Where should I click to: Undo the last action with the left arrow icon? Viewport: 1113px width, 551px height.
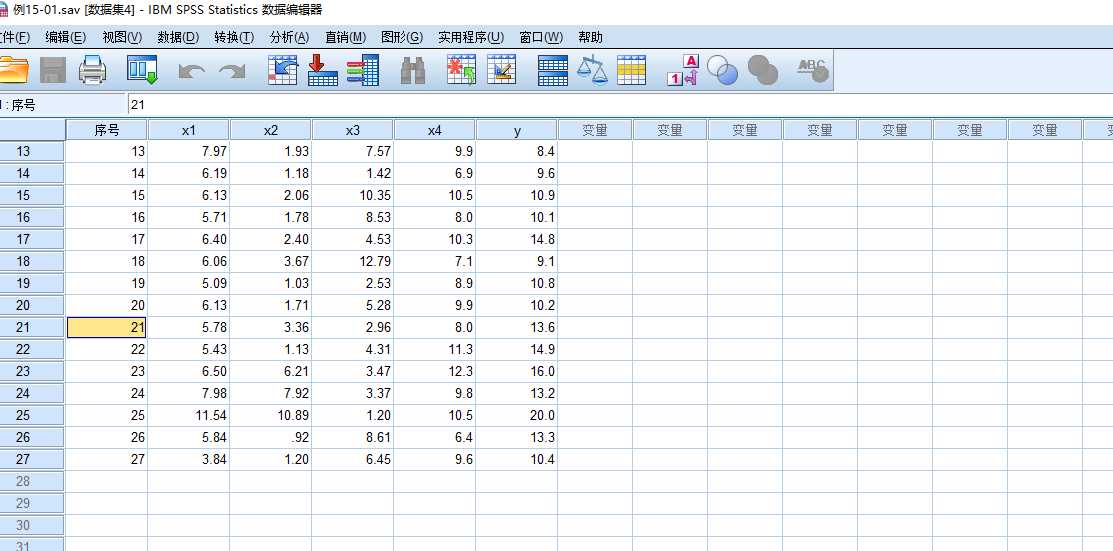click(x=192, y=71)
